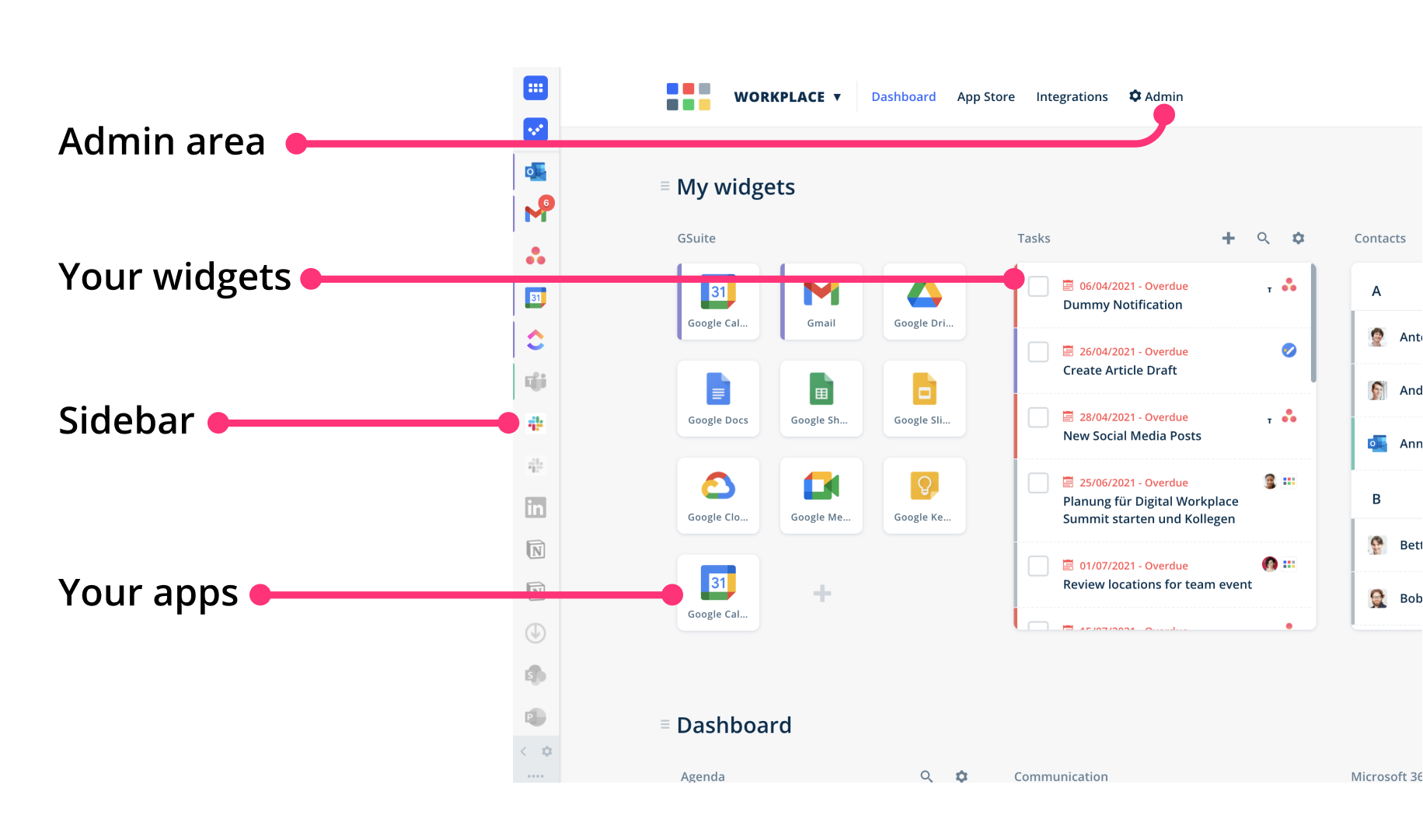Screen dimensions: 1423x840
Task: Click the Communication widget heading
Action: [x=1061, y=776]
